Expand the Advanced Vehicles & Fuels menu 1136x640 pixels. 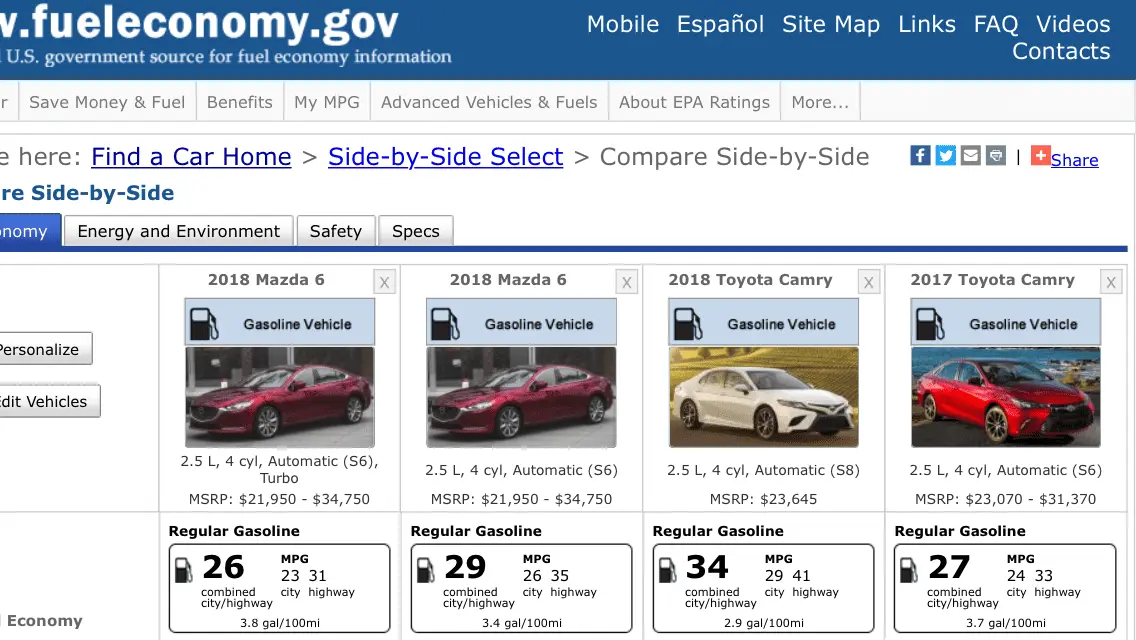coord(488,102)
